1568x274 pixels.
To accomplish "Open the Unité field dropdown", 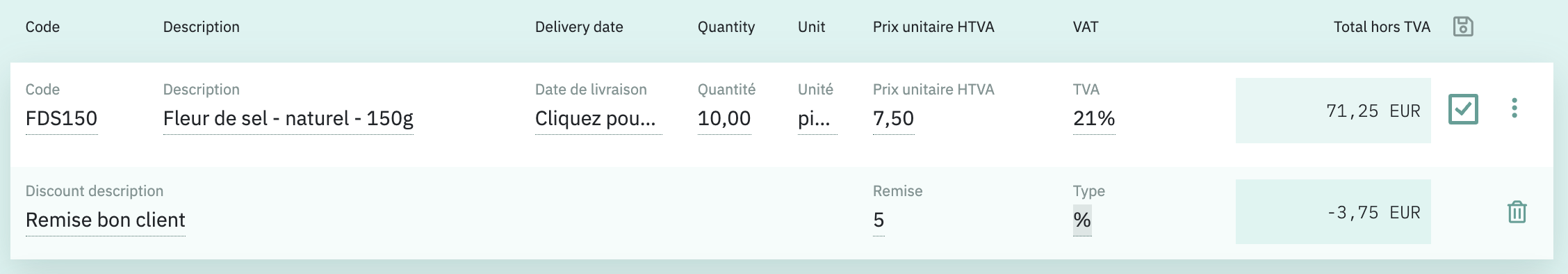I will [817, 118].
